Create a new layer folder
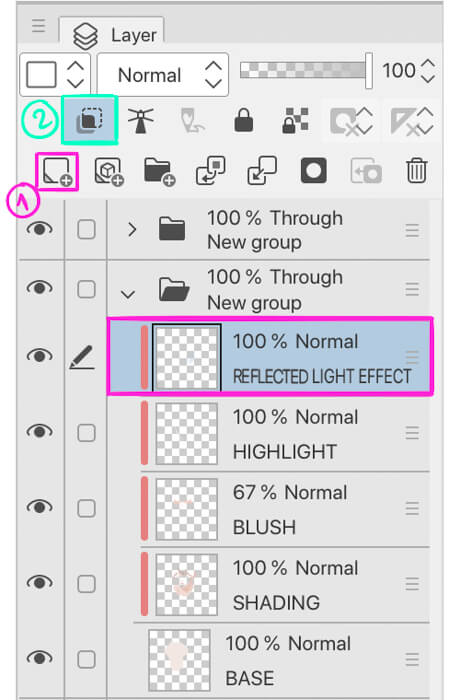 click(x=159, y=171)
